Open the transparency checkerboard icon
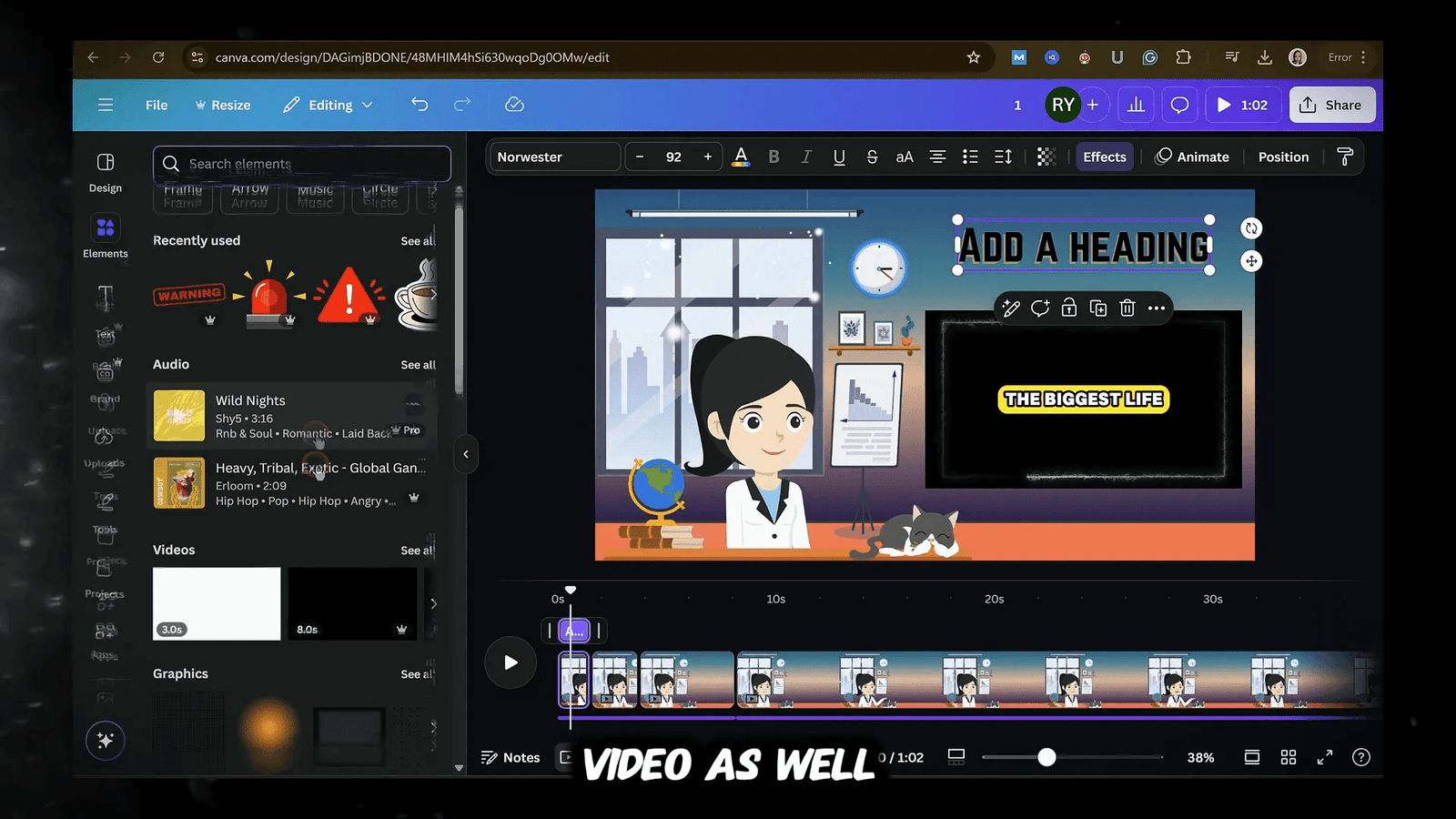The width and height of the screenshot is (1456, 819). pos(1046,157)
